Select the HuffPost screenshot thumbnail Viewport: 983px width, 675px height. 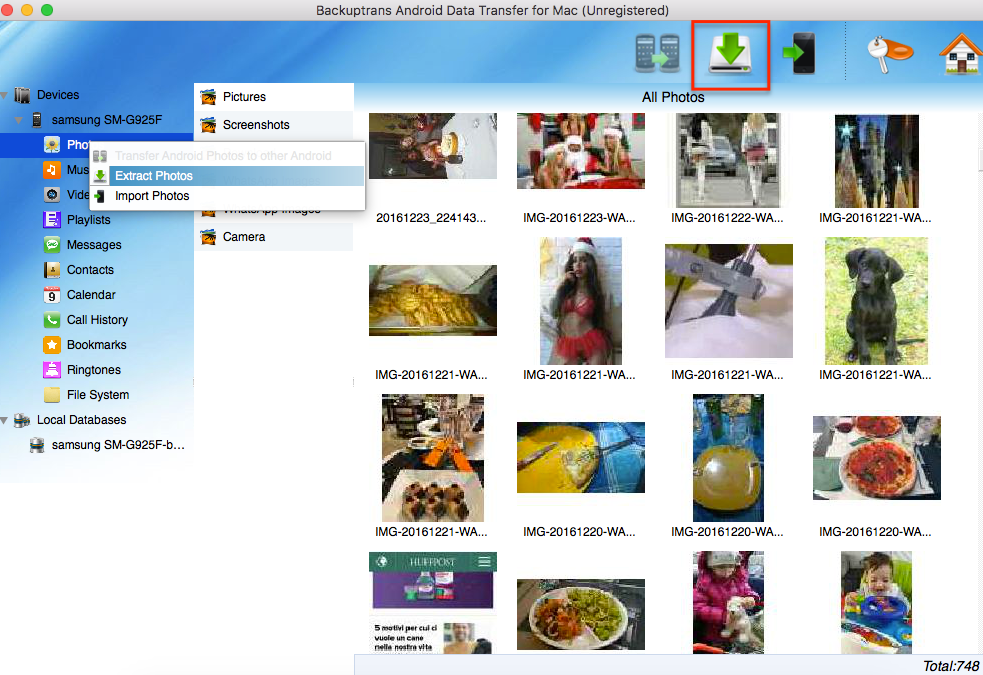coord(433,602)
